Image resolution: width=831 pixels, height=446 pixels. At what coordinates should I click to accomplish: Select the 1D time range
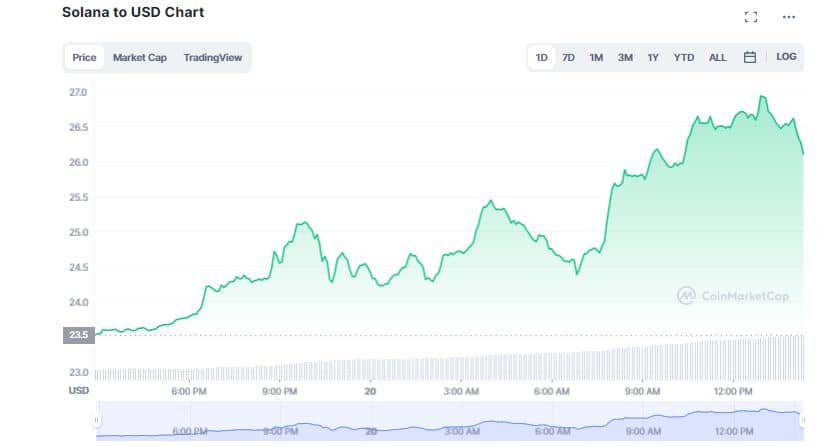click(541, 57)
